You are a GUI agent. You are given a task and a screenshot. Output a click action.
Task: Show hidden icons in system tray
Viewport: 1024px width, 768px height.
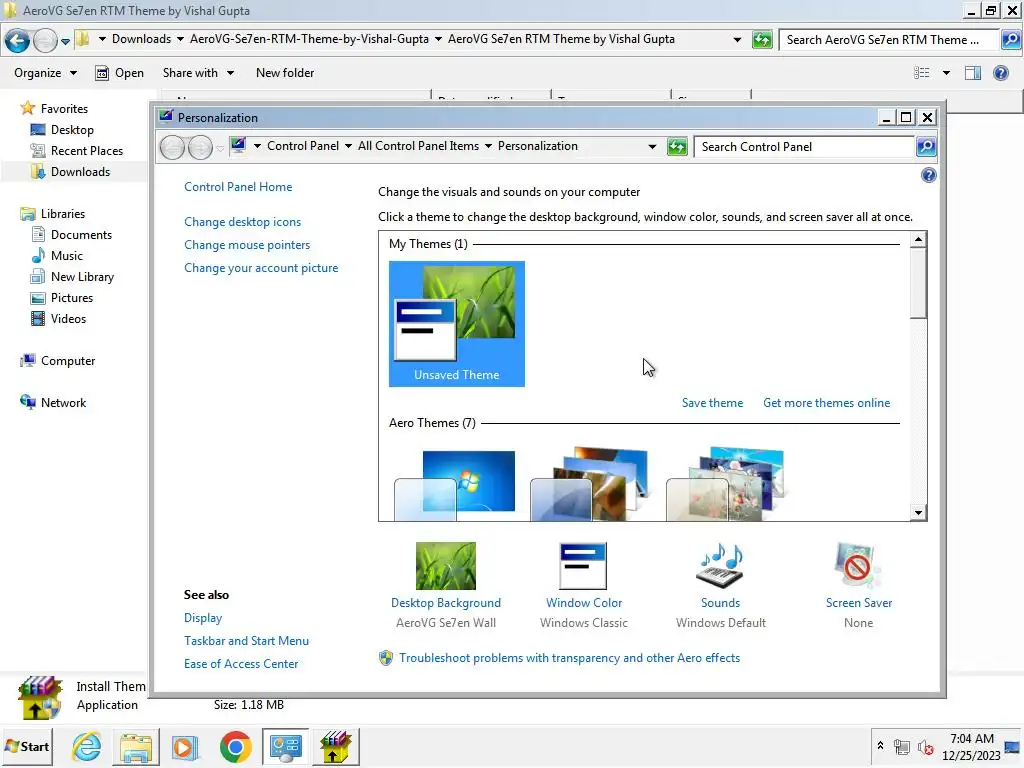[x=880, y=746]
